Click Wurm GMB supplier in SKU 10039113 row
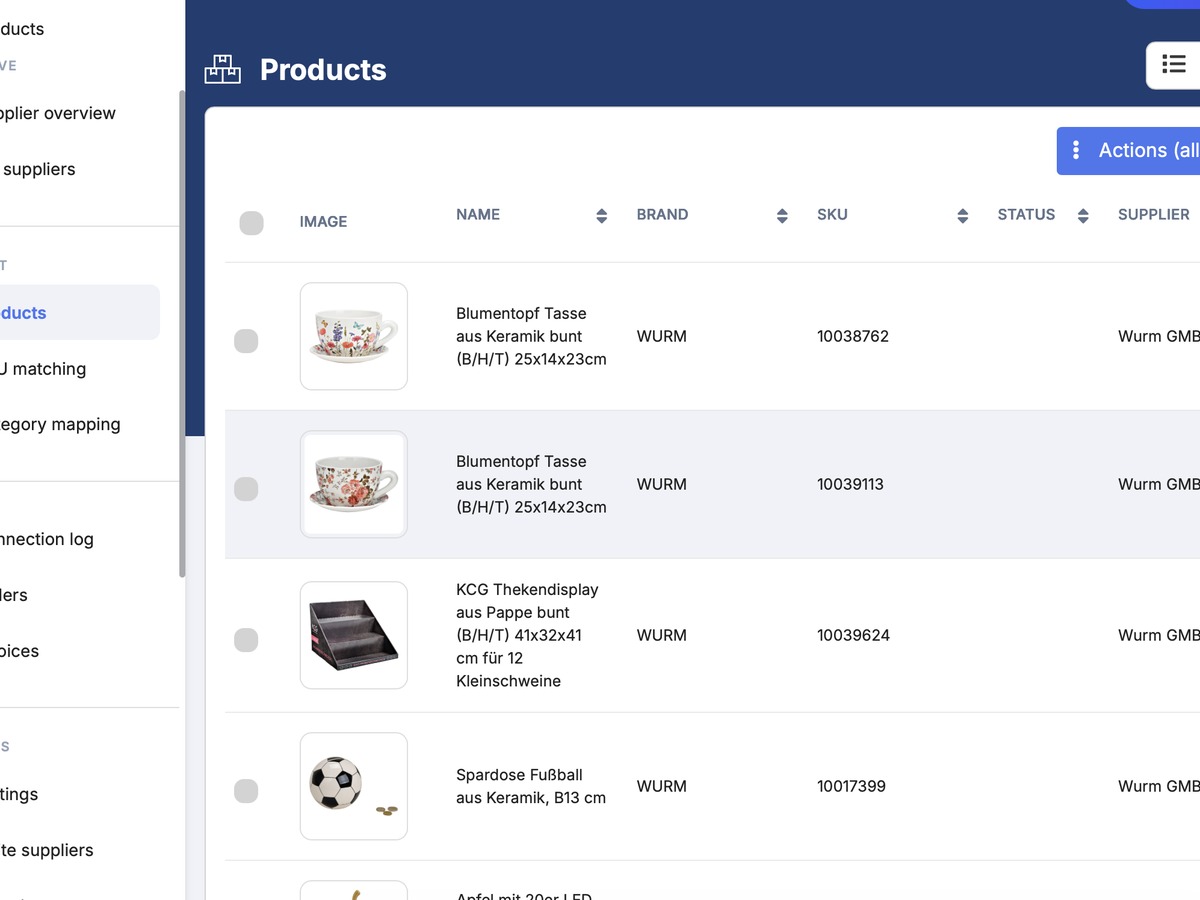 click(1159, 484)
